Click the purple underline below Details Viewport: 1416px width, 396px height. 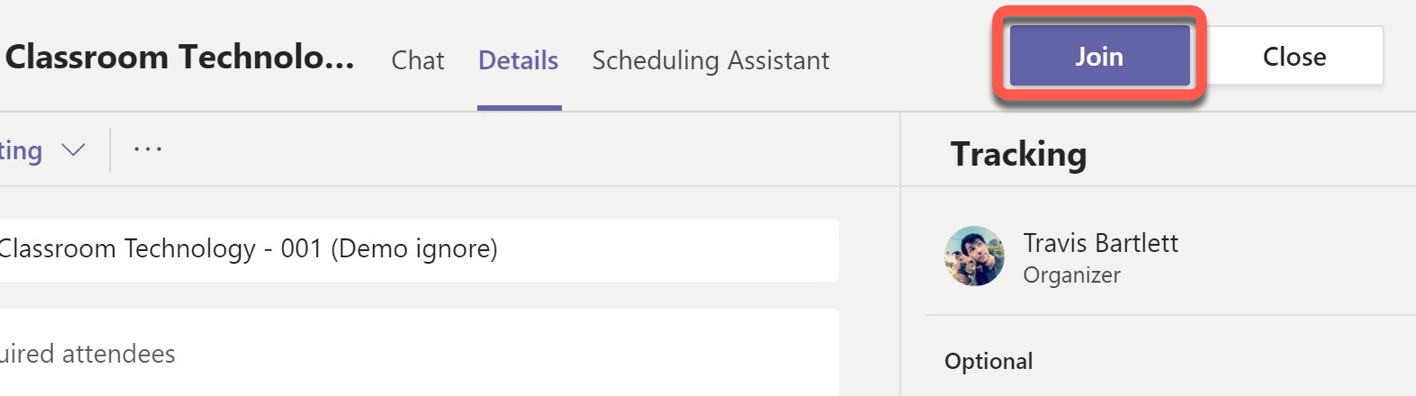519,107
